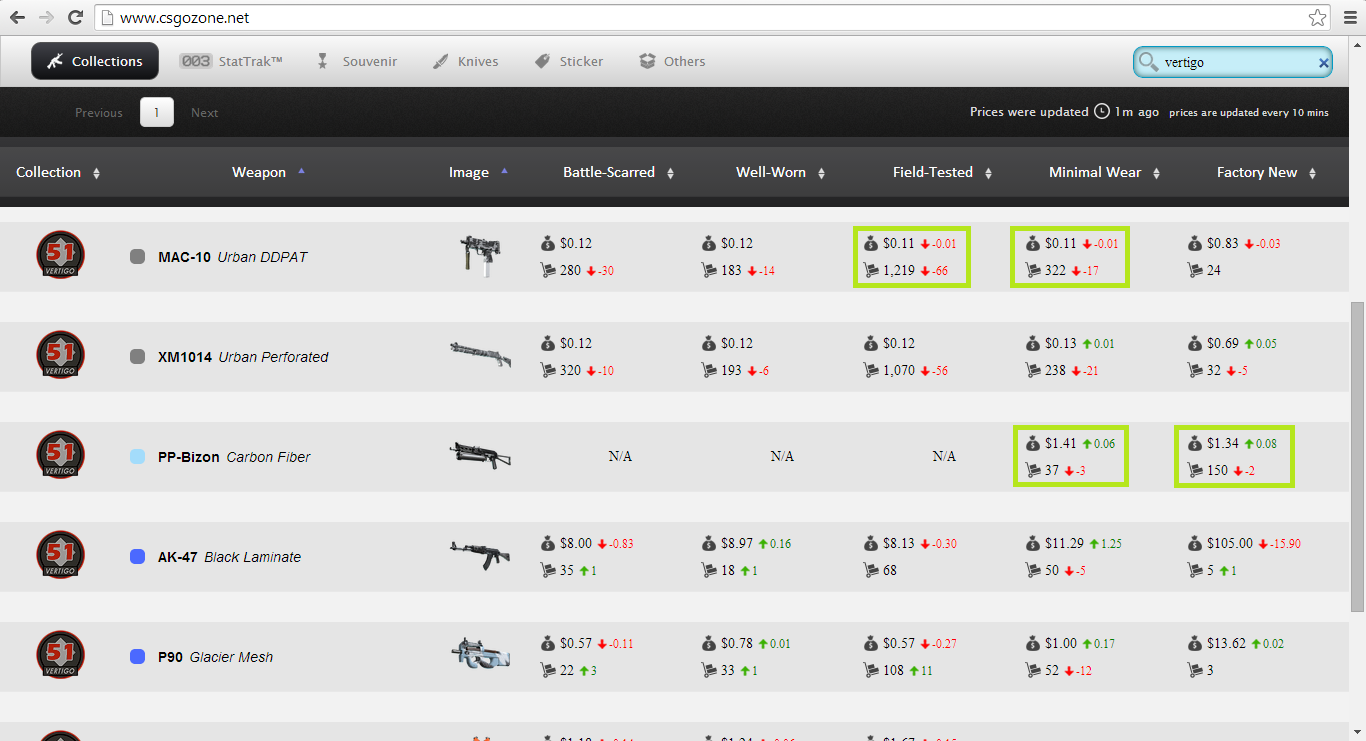
Task: Open the Knives tab
Action: [465, 61]
